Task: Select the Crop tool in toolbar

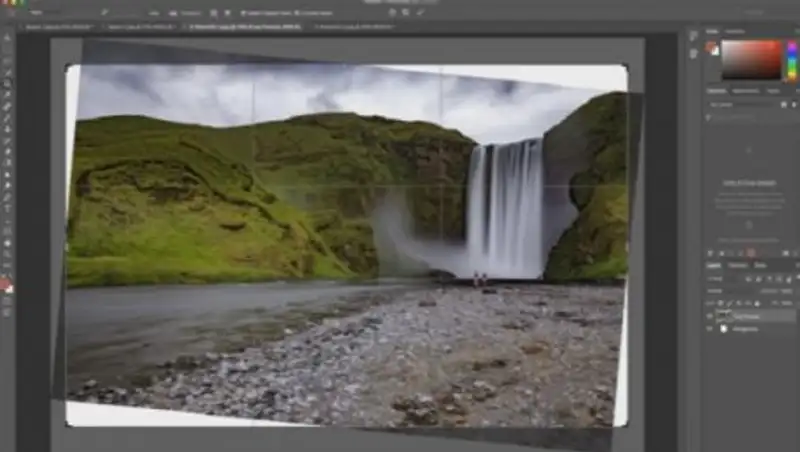Action: point(7,83)
